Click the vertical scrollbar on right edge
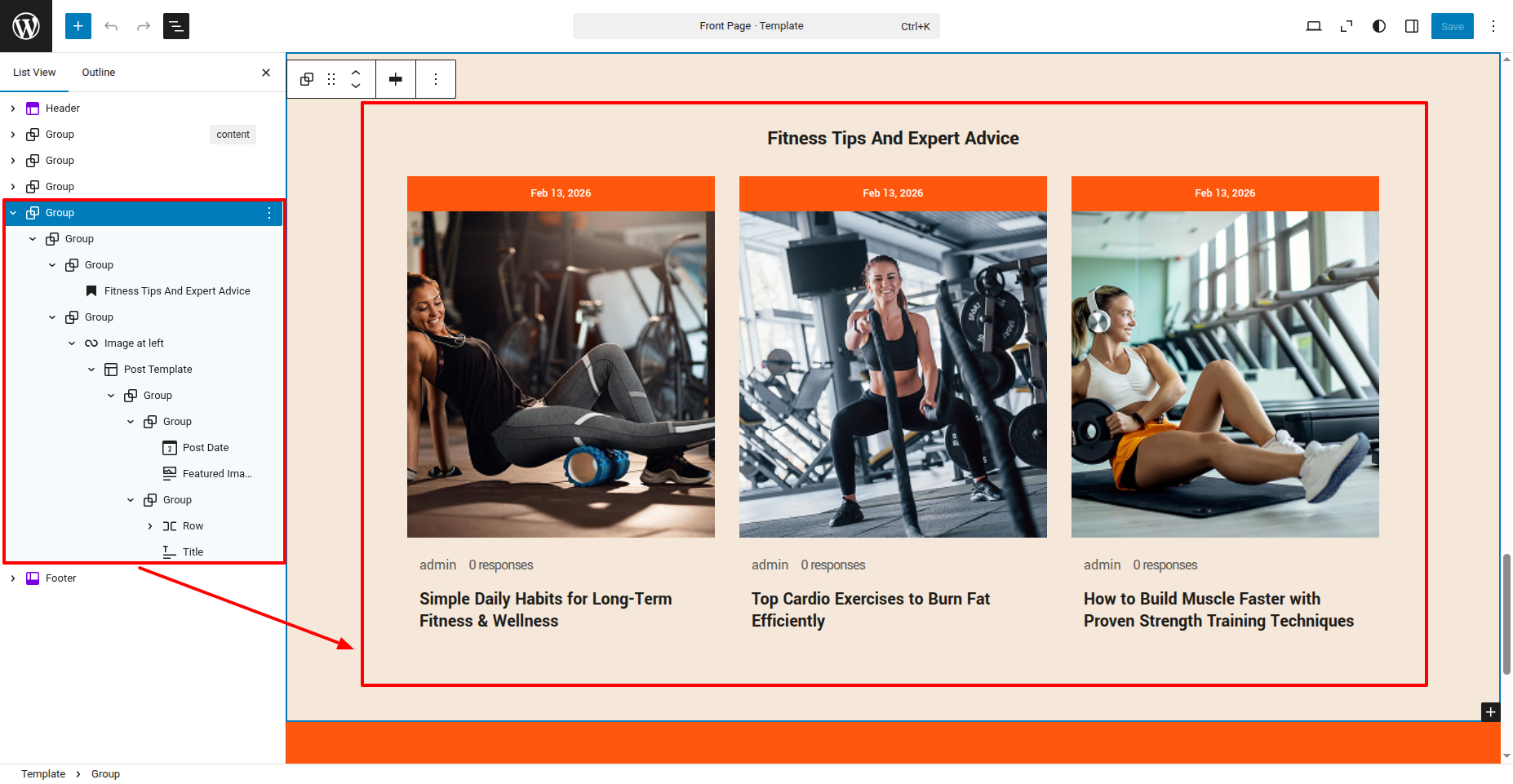1513x784 pixels. pyautogui.click(x=1506, y=612)
